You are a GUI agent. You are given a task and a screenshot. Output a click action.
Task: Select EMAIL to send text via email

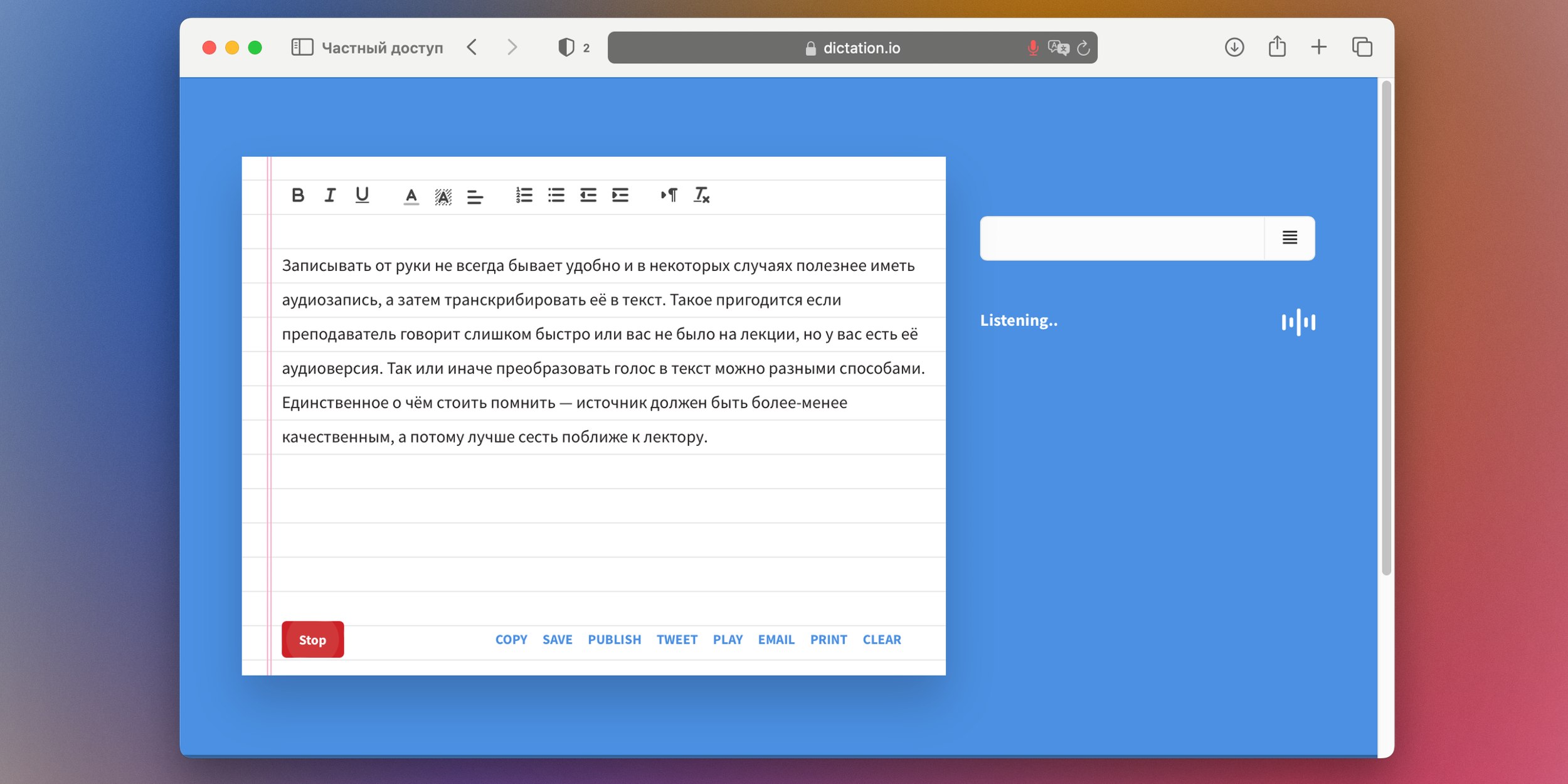pos(776,638)
